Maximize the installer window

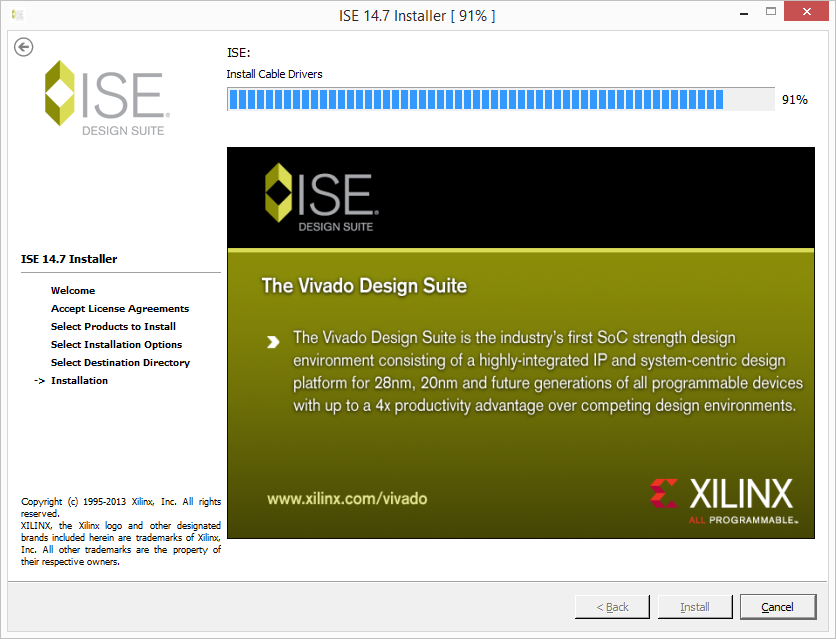point(771,12)
